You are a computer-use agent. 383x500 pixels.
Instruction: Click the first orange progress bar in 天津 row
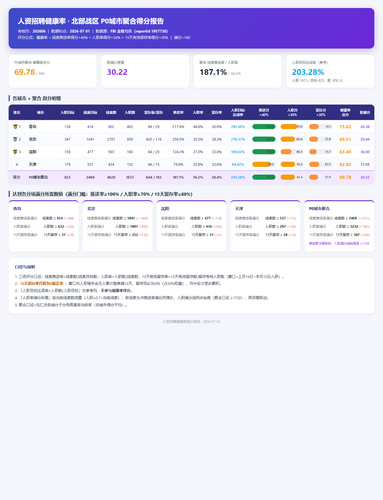click(x=263, y=164)
